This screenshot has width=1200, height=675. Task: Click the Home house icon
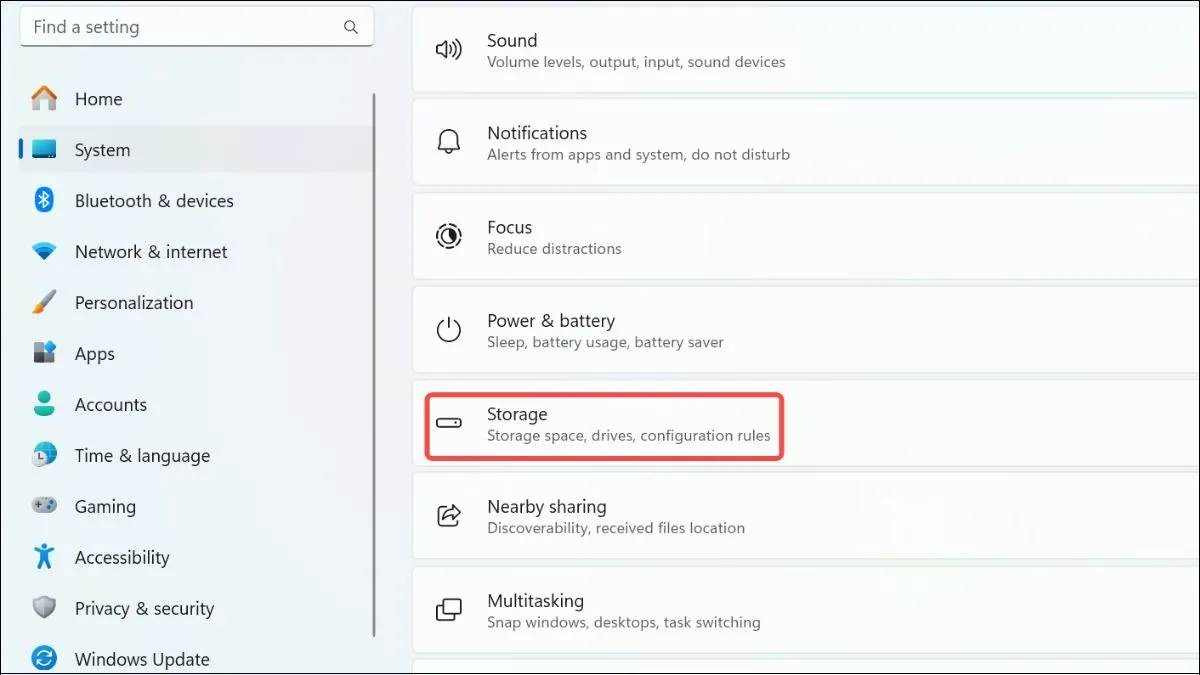[x=44, y=98]
